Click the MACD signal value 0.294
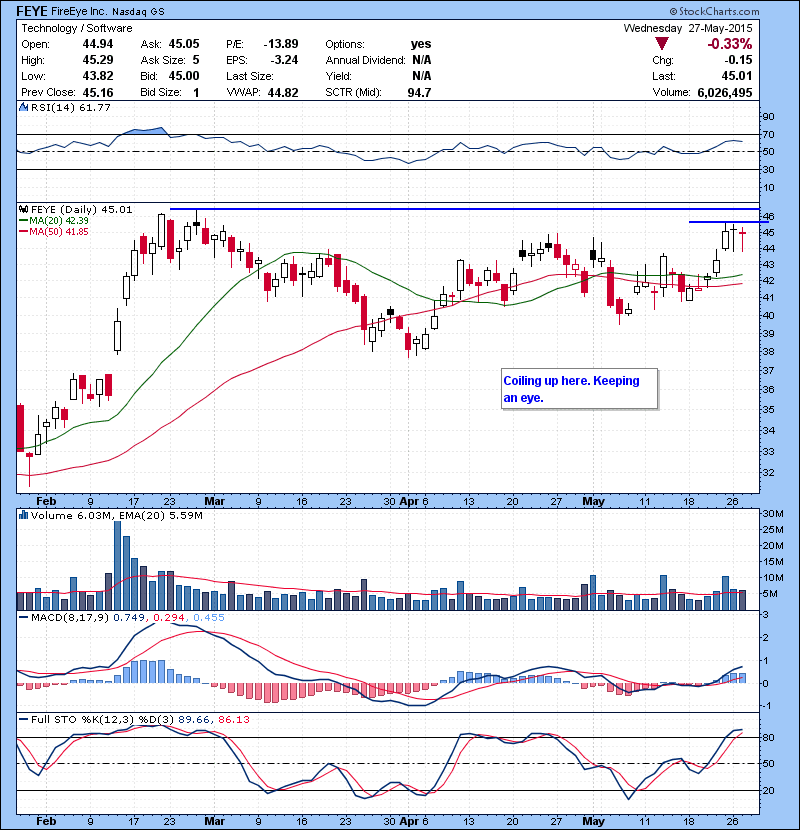The image size is (800, 830). click(x=168, y=617)
